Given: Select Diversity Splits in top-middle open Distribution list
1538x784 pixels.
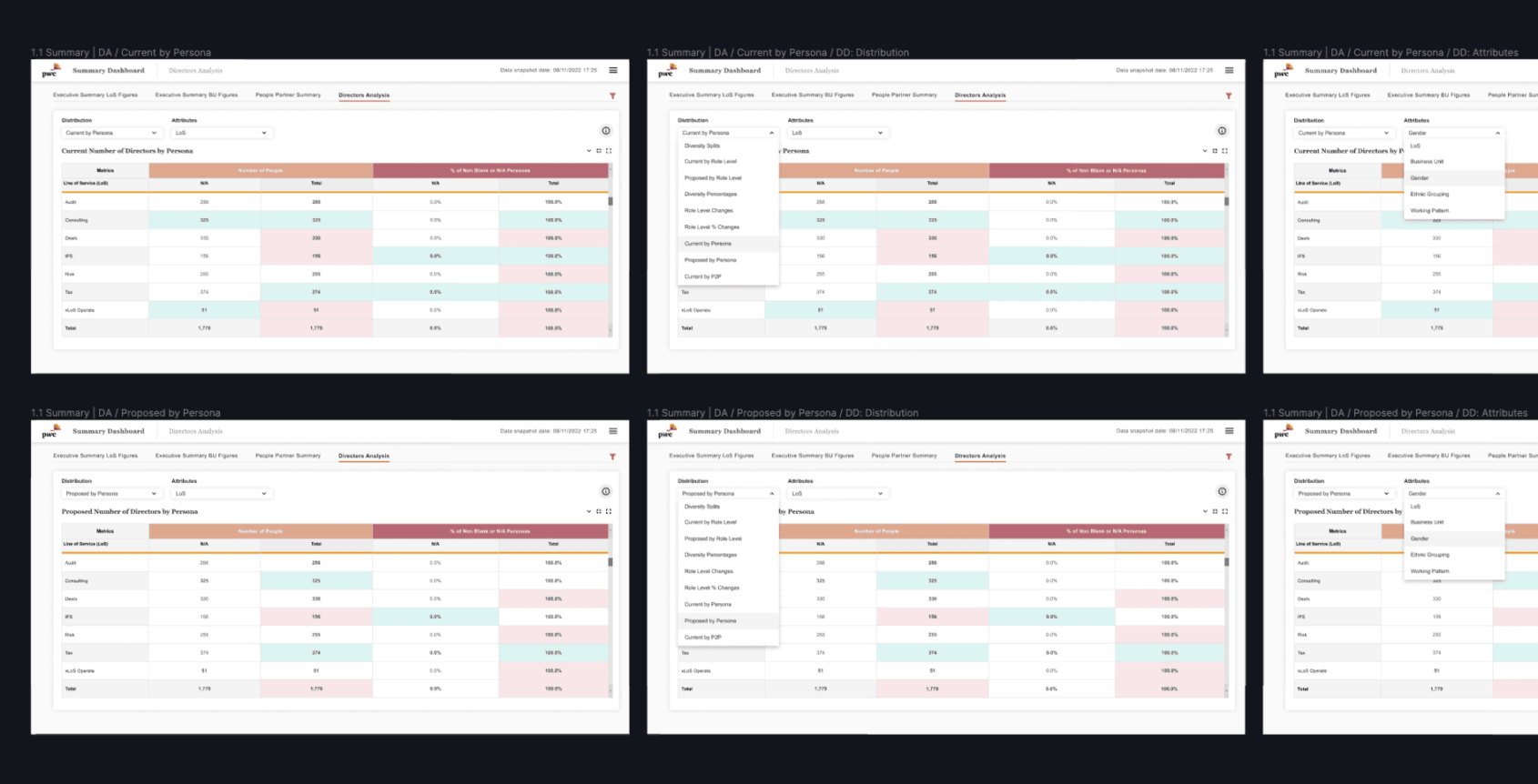Looking at the screenshot, I should coord(703,146).
